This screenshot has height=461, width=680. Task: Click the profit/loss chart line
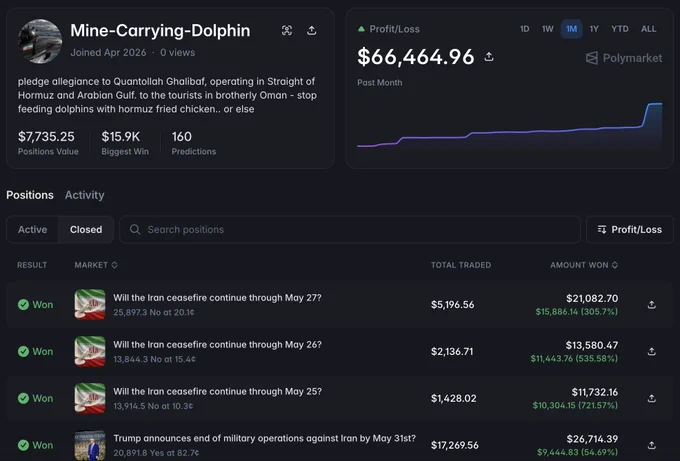tap(509, 131)
